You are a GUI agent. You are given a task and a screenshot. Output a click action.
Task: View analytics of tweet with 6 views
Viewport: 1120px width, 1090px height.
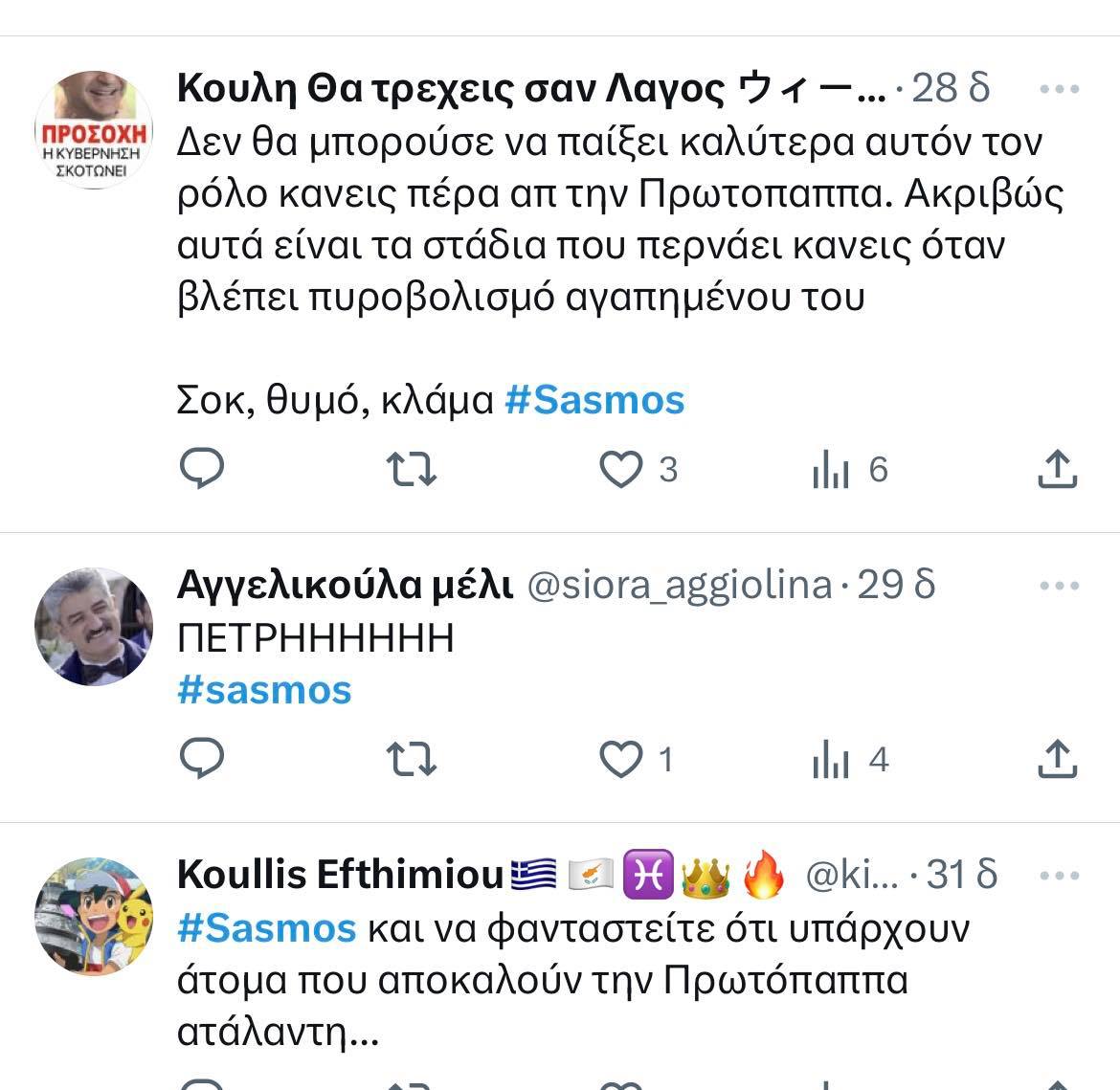coord(831,469)
